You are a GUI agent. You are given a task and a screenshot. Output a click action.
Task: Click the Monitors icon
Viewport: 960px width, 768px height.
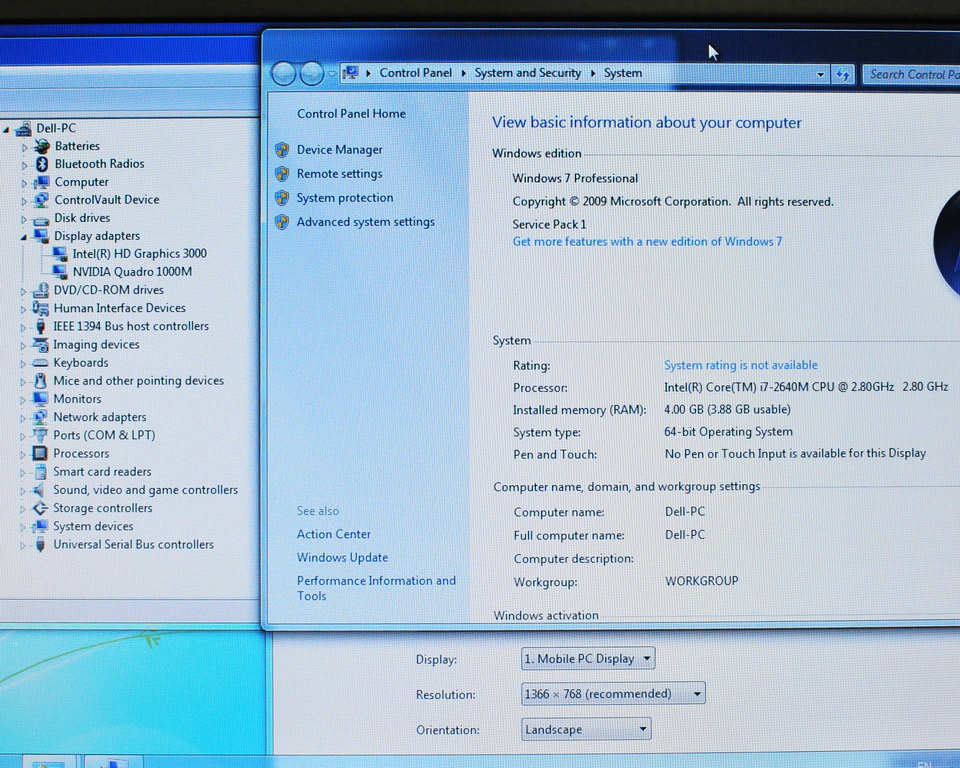coord(40,399)
